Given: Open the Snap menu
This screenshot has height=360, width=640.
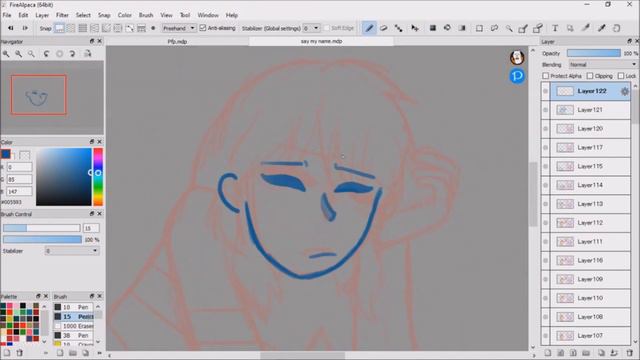Looking at the screenshot, I should (104, 15).
